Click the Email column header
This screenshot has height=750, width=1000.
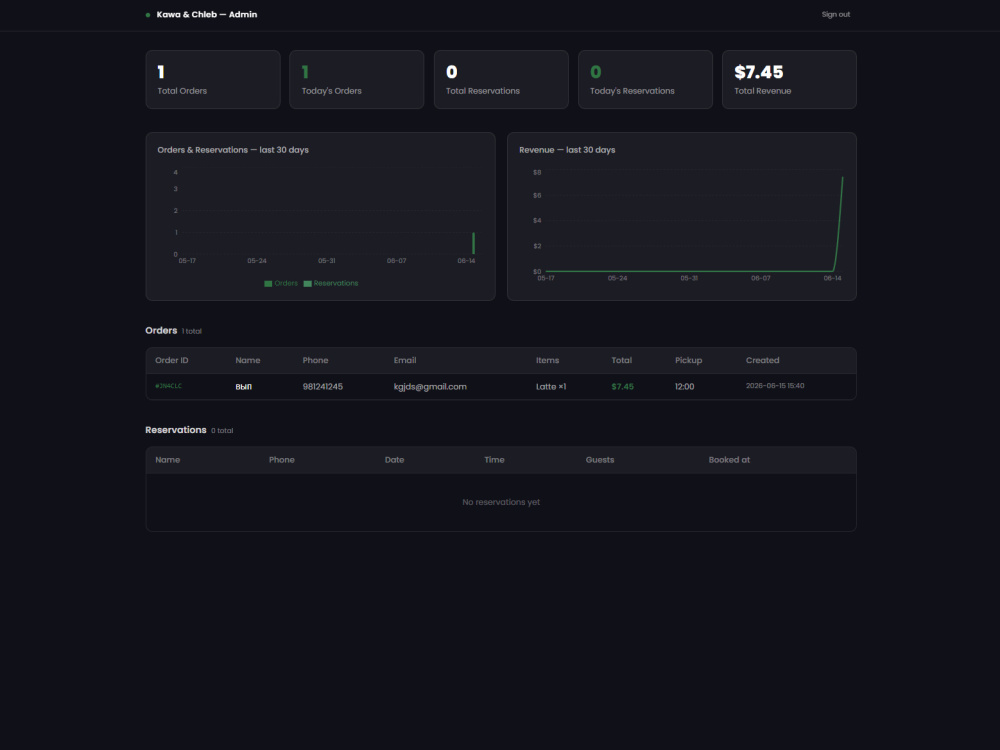point(404,360)
